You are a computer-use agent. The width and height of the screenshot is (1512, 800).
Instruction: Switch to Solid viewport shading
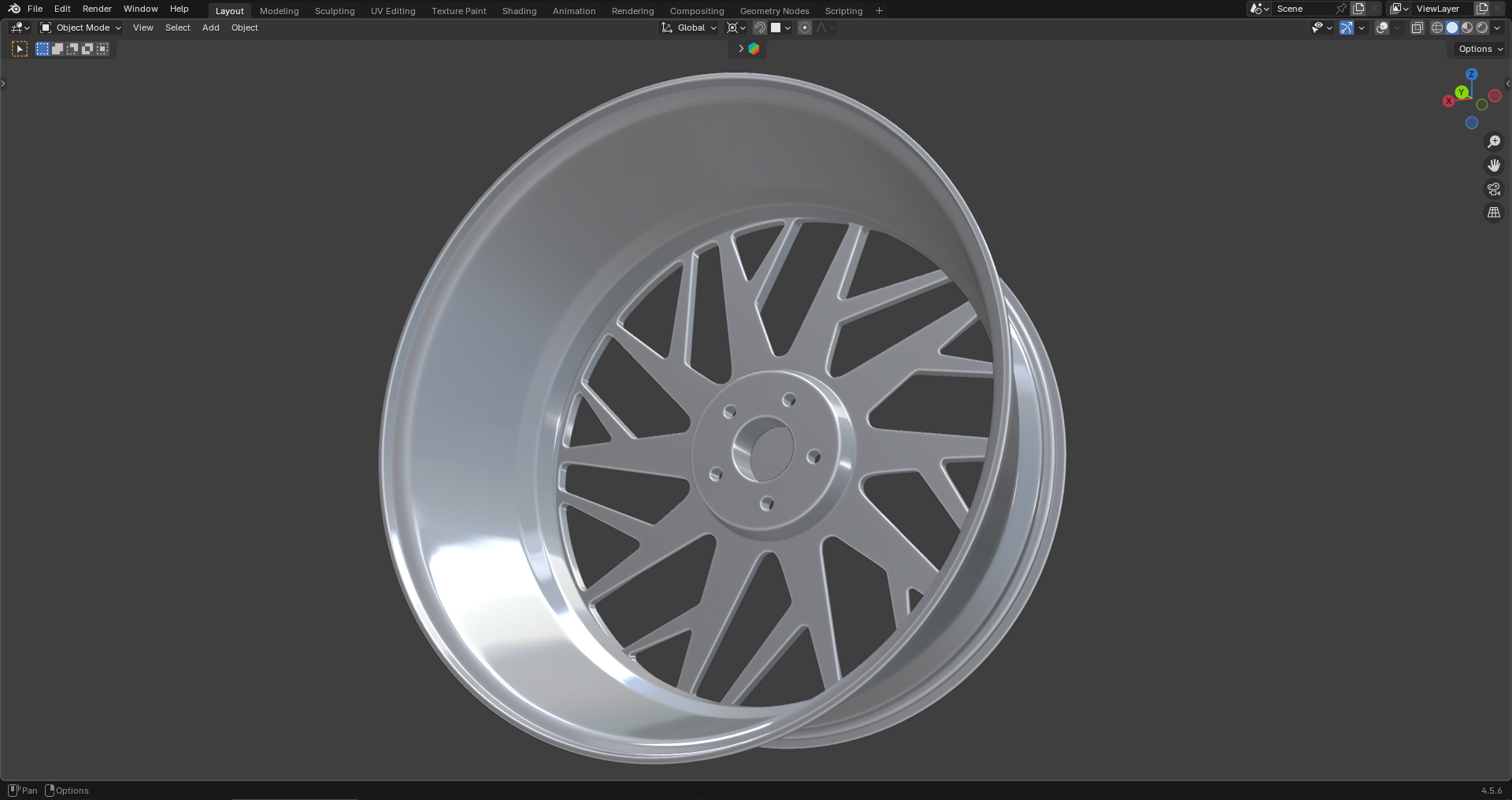pos(1452,28)
